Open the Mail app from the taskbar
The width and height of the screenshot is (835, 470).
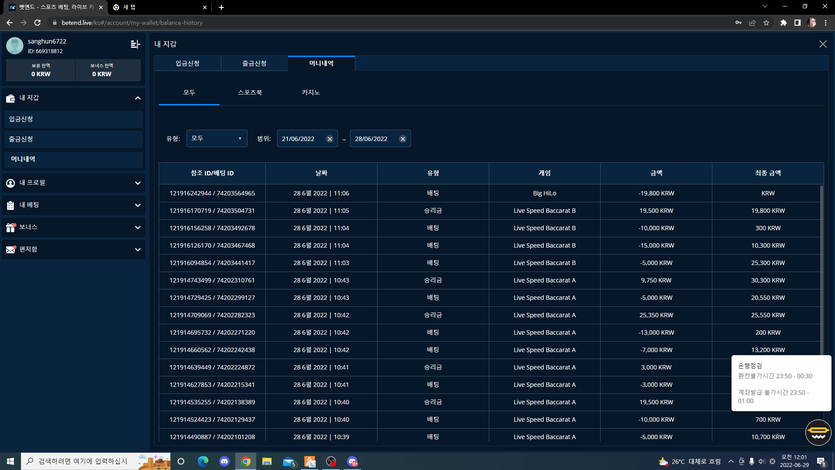pos(288,461)
